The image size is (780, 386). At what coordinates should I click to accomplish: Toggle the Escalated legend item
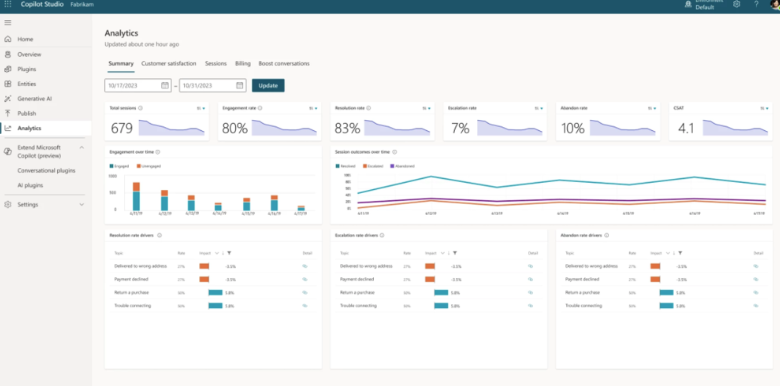tap(373, 166)
